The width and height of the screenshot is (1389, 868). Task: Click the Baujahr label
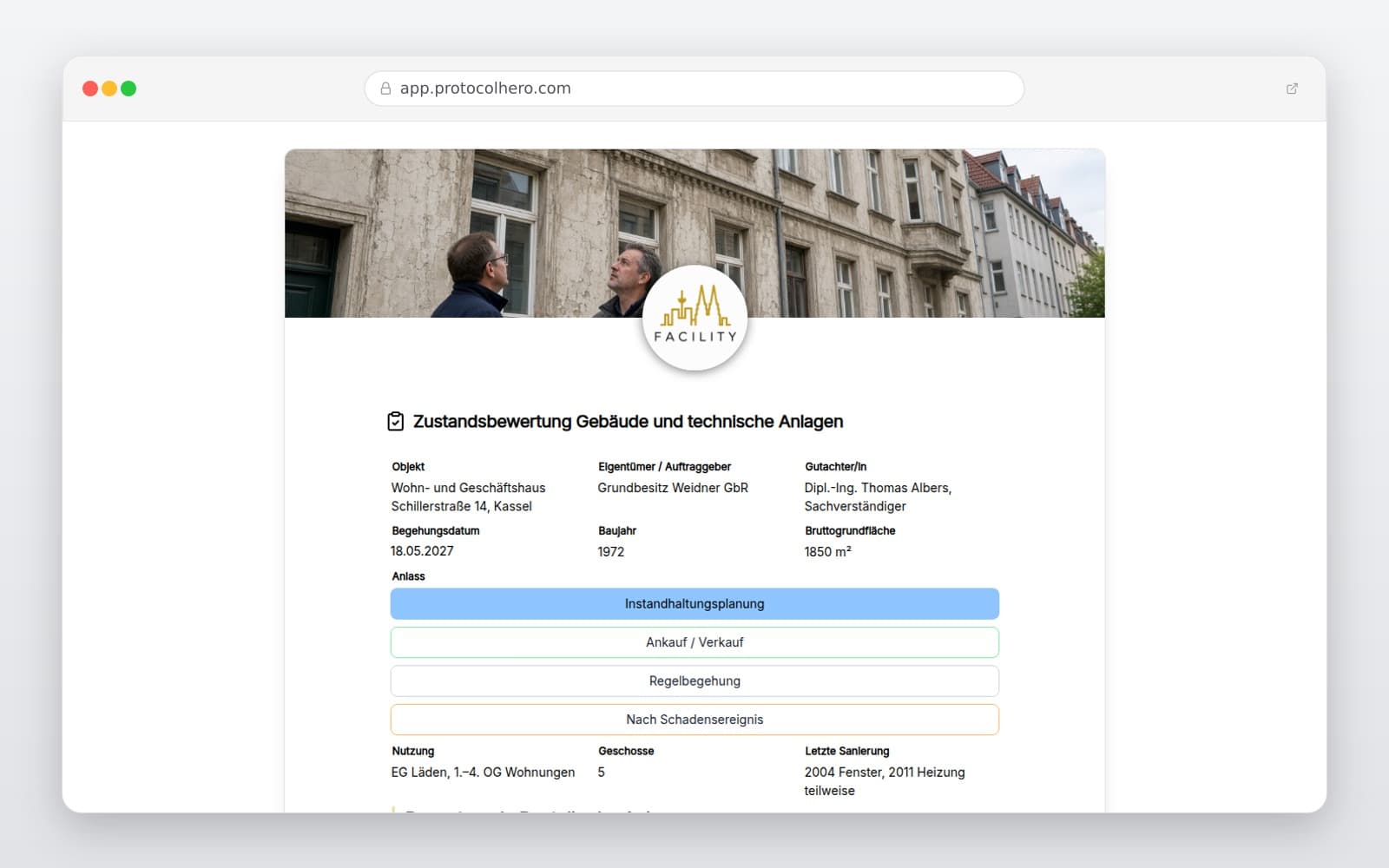coord(617,531)
